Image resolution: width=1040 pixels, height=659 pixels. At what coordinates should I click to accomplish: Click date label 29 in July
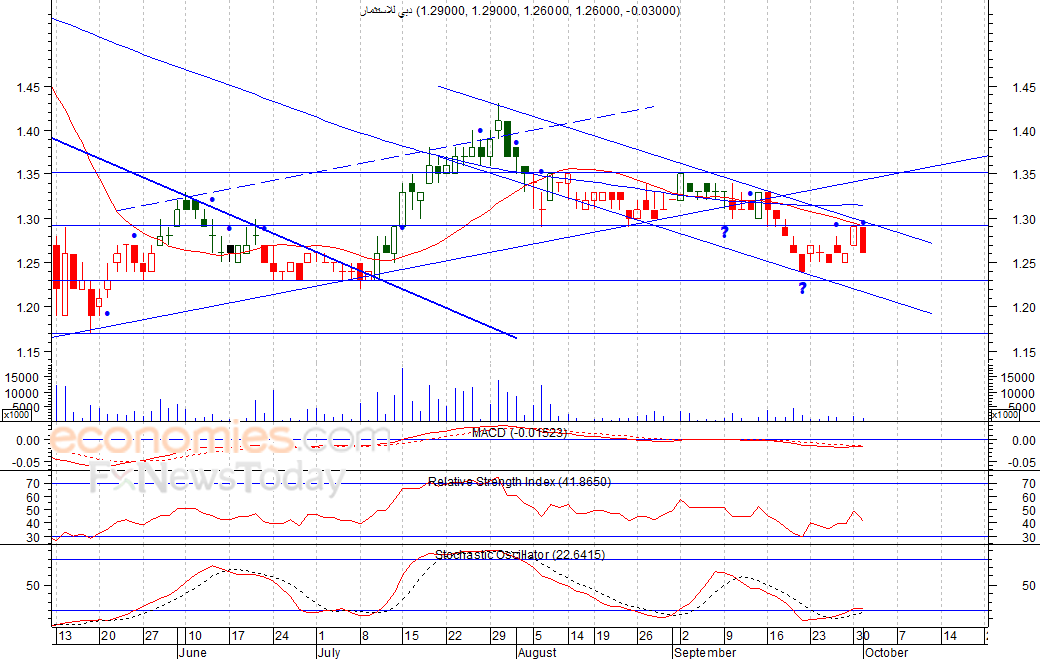pyautogui.click(x=499, y=636)
